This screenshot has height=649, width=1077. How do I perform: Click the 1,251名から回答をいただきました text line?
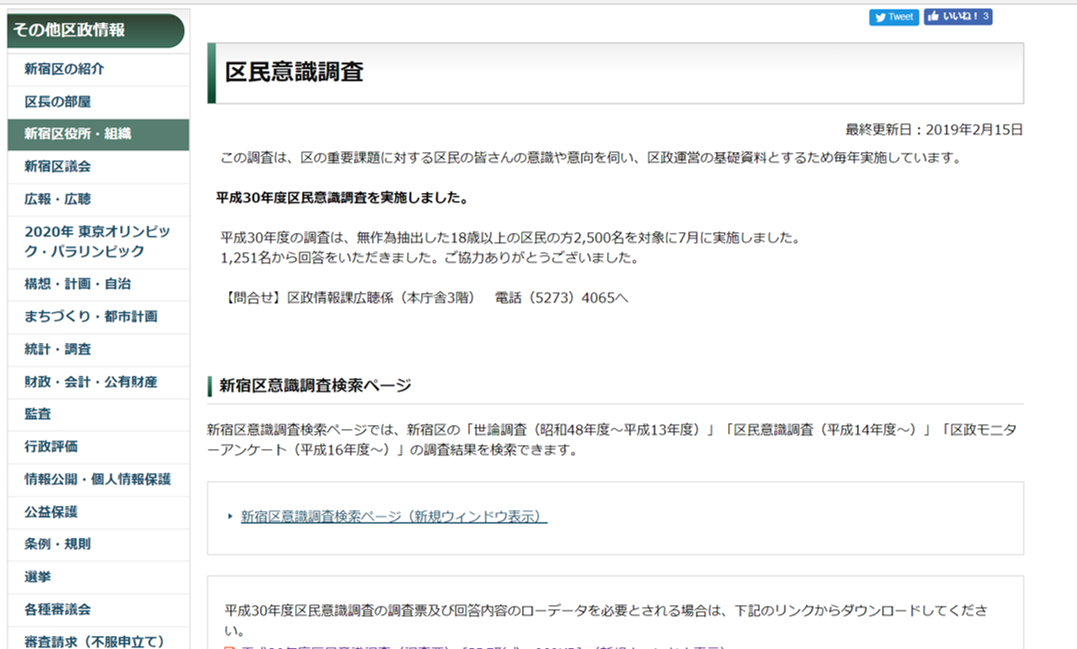[x=430, y=258]
